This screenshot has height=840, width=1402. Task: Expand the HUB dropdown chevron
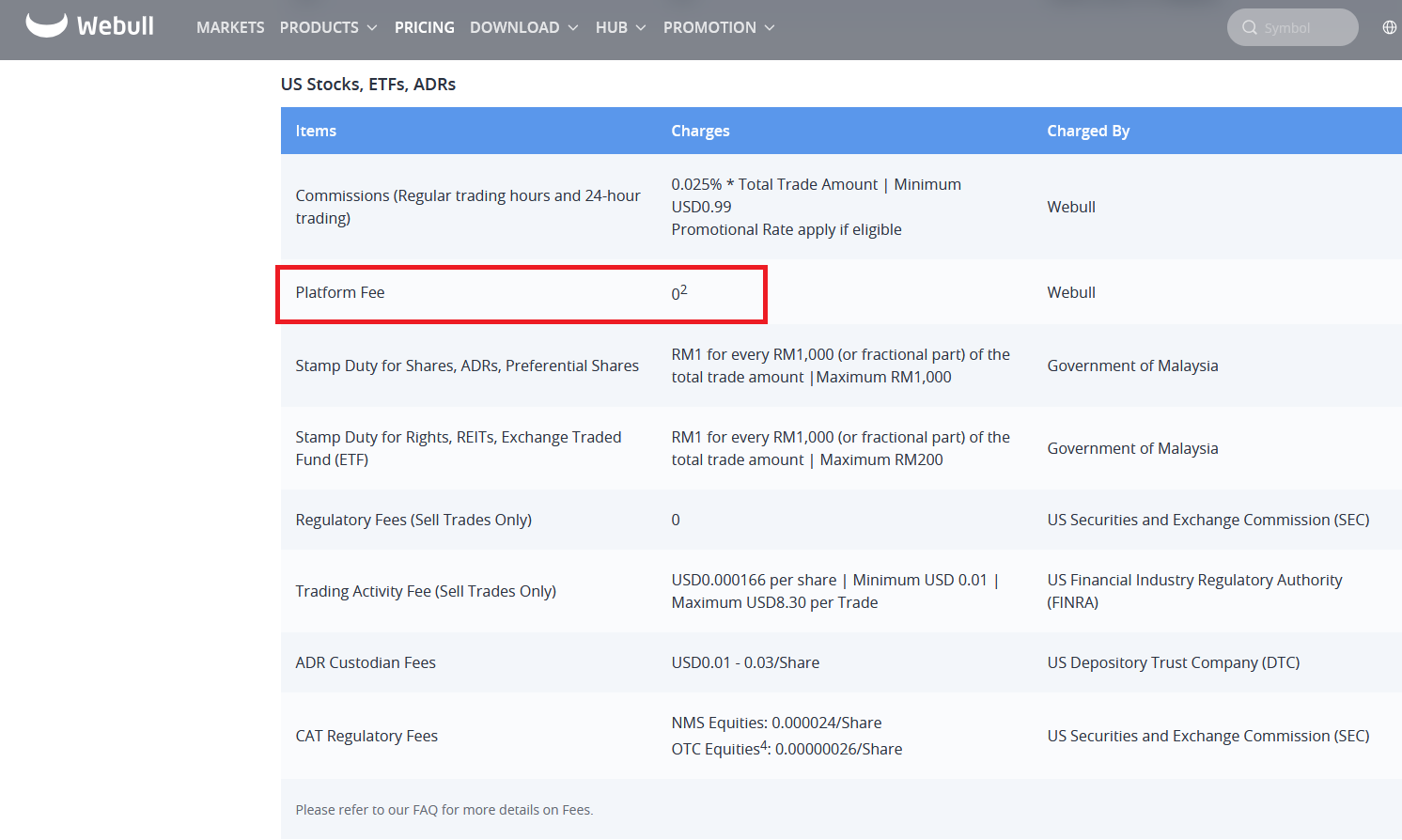641,28
